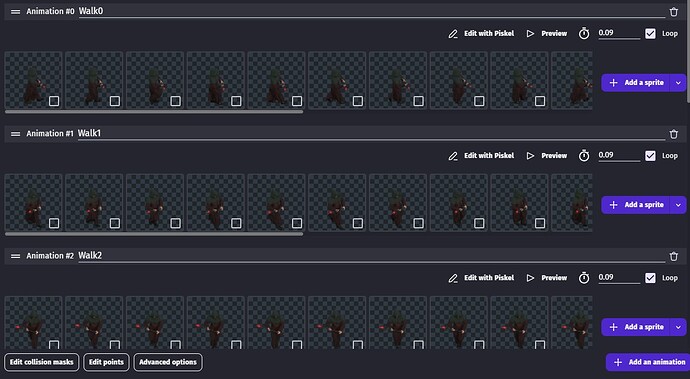The height and width of the screenshot is (379, 690).
Task: Delete the Walk0 animation with trash icon
Action: click(x=674, y=12)
